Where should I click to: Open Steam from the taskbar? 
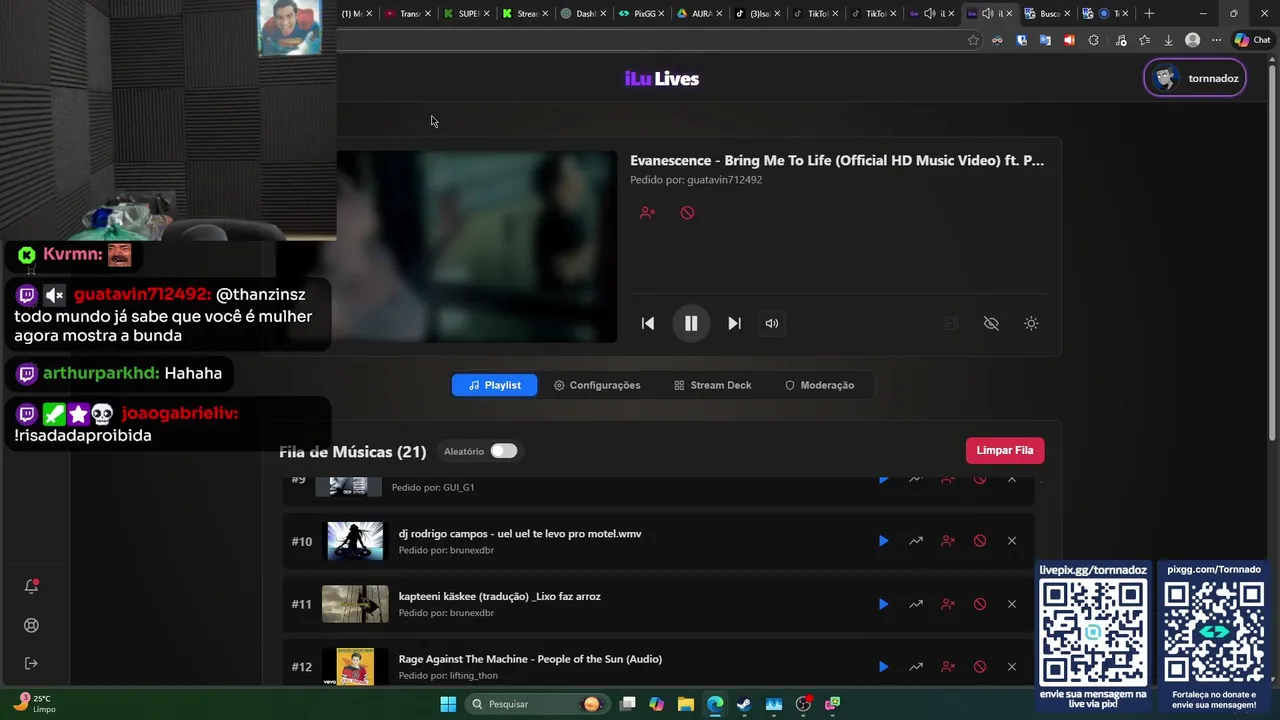coord(744,704)
